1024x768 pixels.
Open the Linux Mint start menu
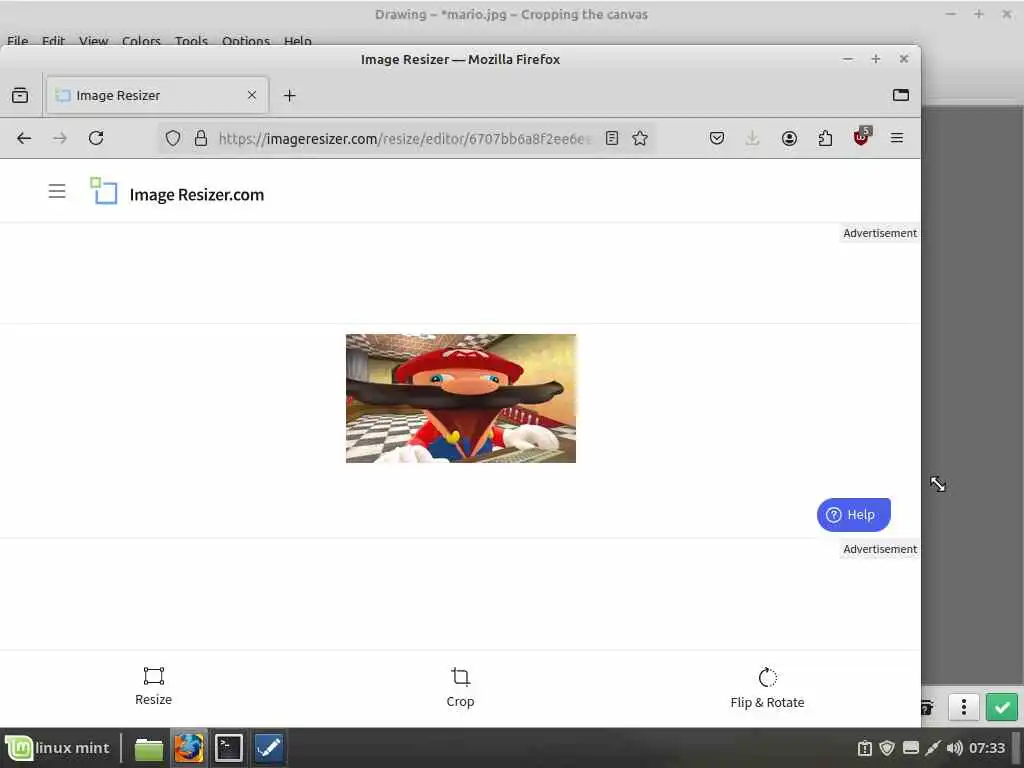click(x=58, y=748)
